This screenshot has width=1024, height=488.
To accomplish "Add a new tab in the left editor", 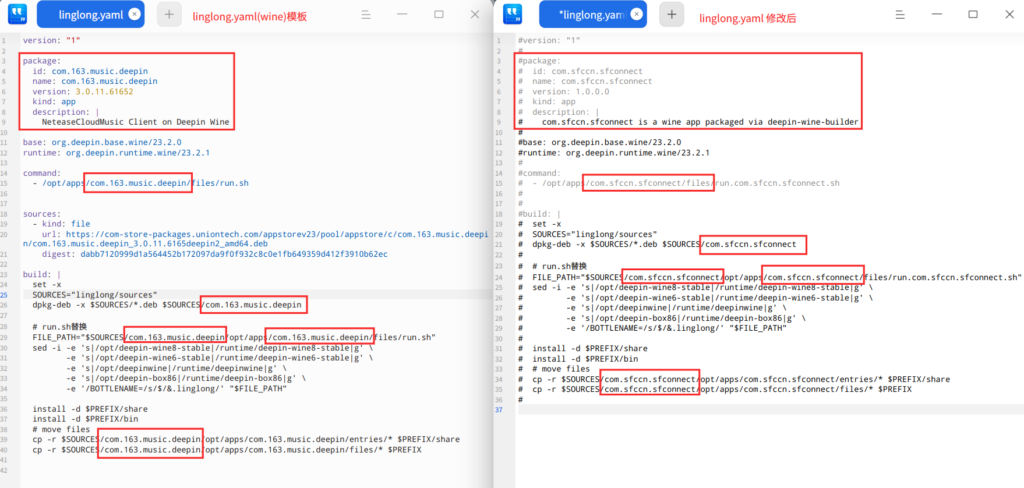I will pos(169,15).
